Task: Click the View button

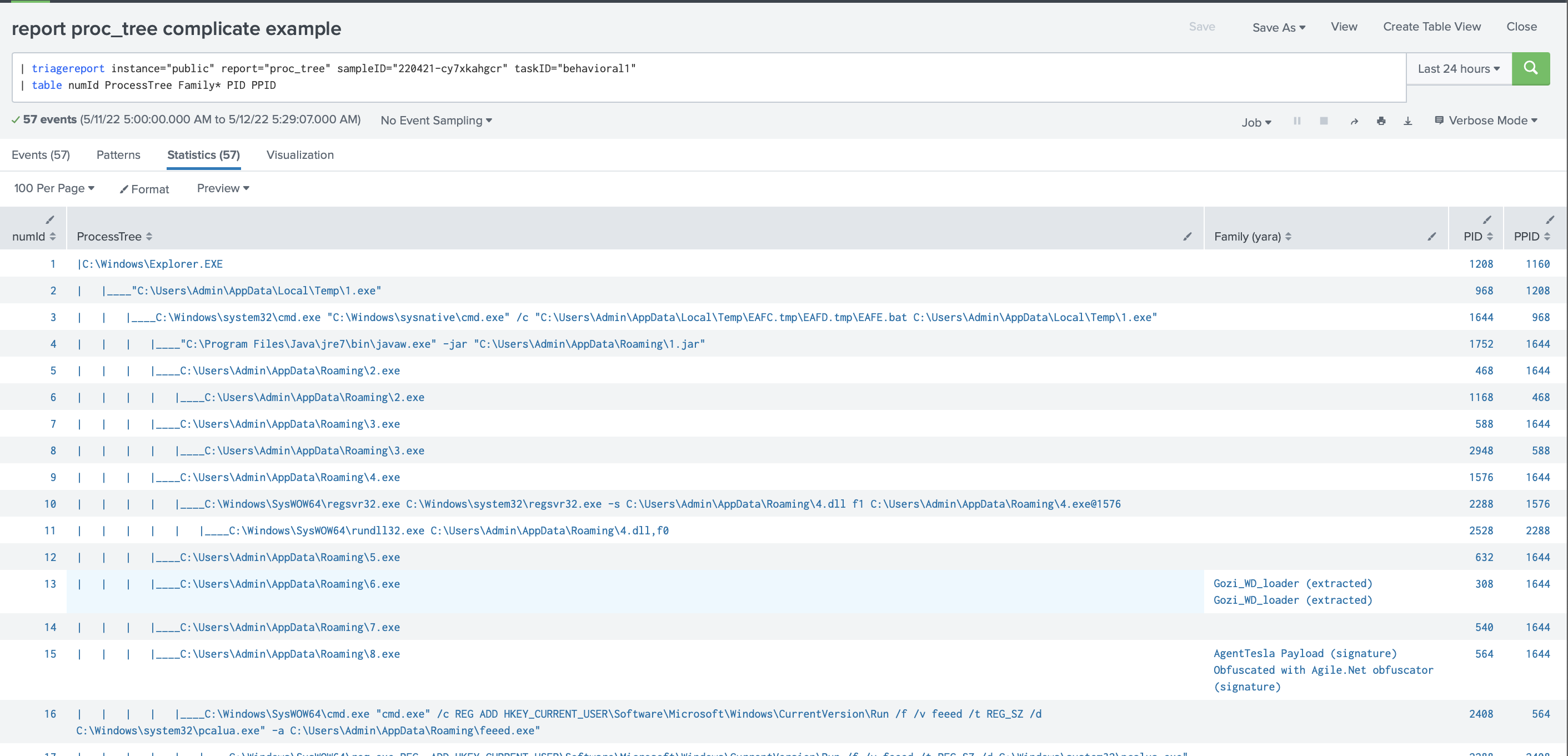Action: pyautogui.click(x=1344, y=27)
